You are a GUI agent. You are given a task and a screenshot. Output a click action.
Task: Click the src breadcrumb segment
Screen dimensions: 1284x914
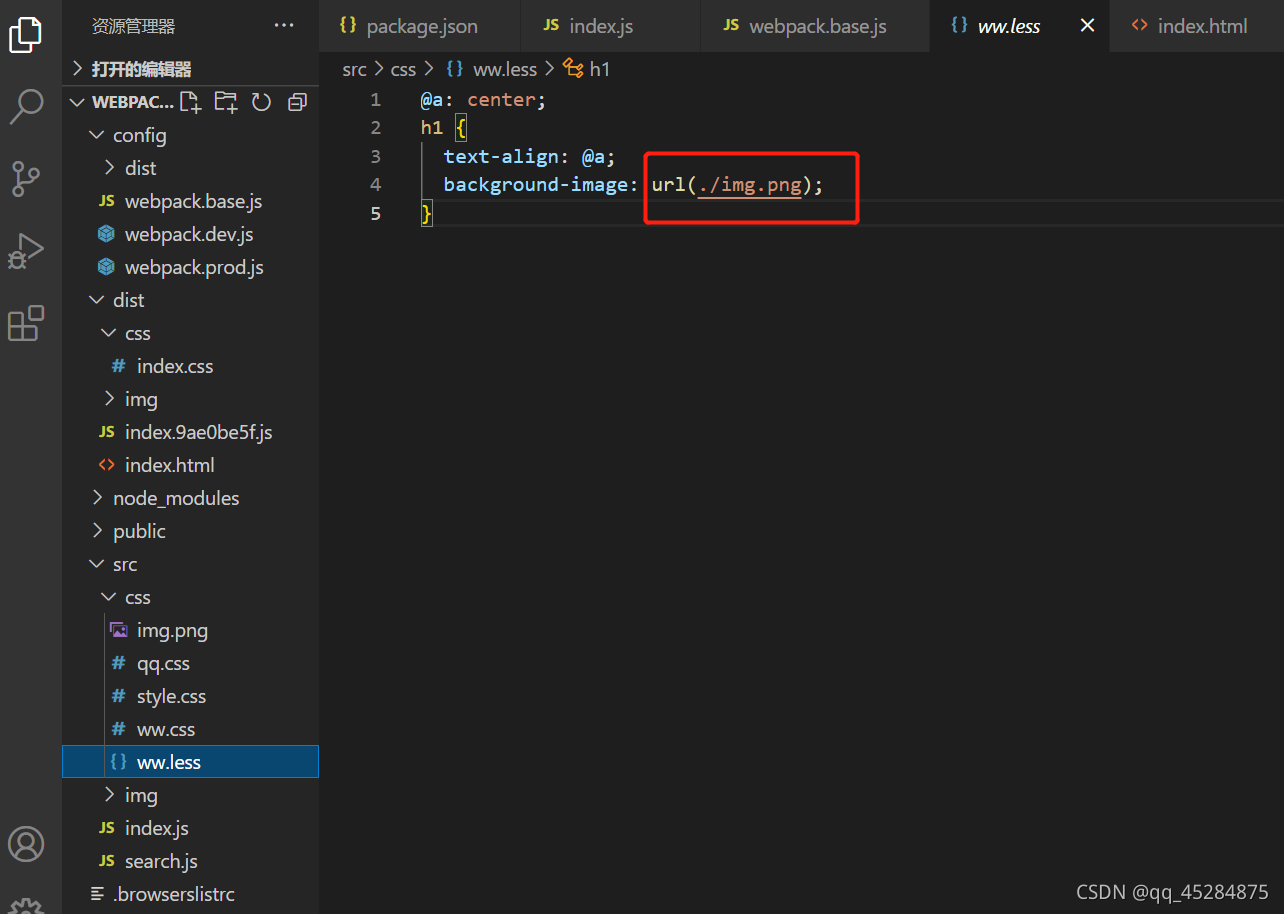[354, 69]
